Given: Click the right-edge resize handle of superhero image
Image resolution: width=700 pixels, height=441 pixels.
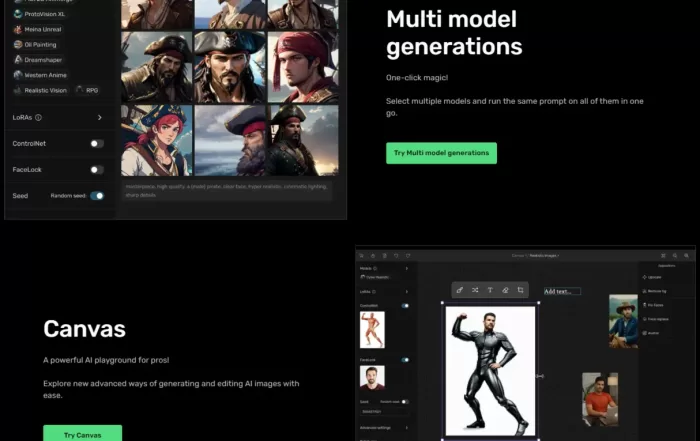Looking at the screenshot, I should [538, 376].
